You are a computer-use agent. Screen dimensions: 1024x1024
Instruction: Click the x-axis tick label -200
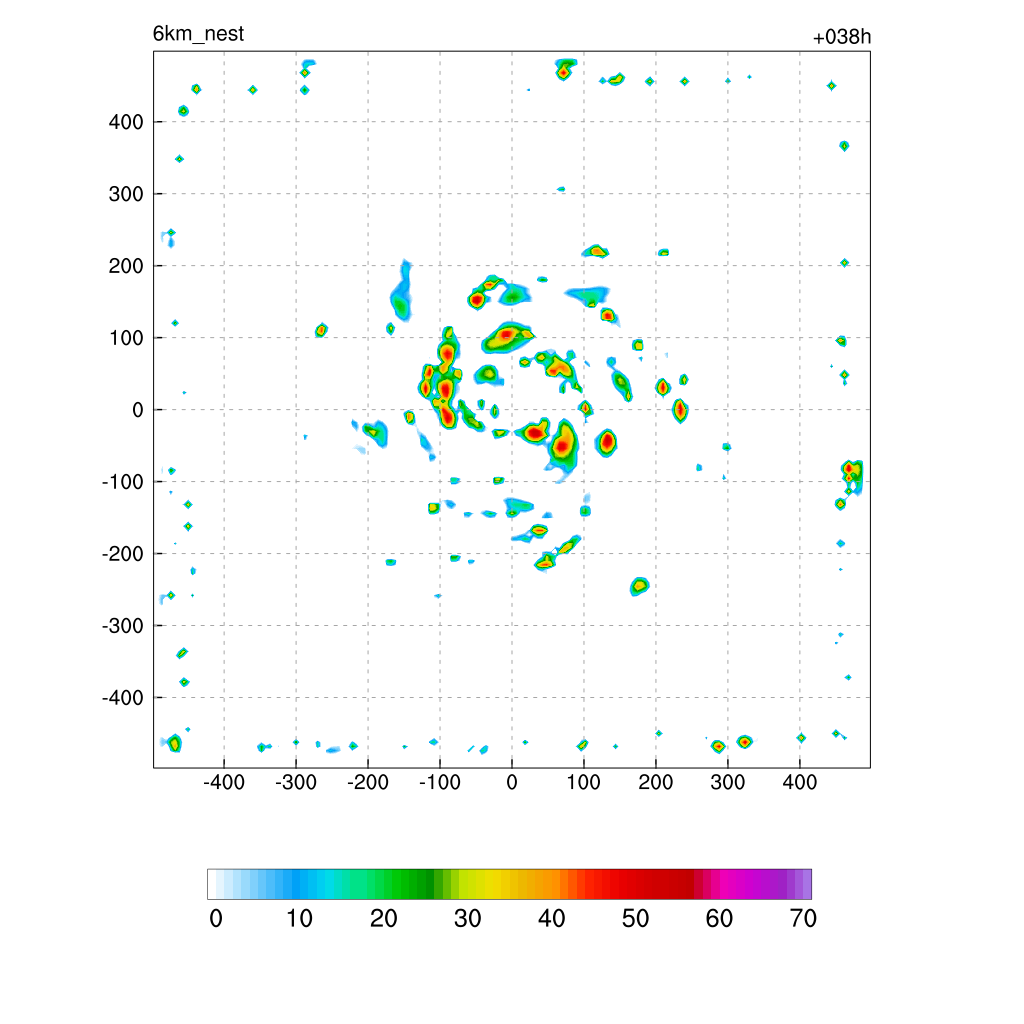point(368,782)
